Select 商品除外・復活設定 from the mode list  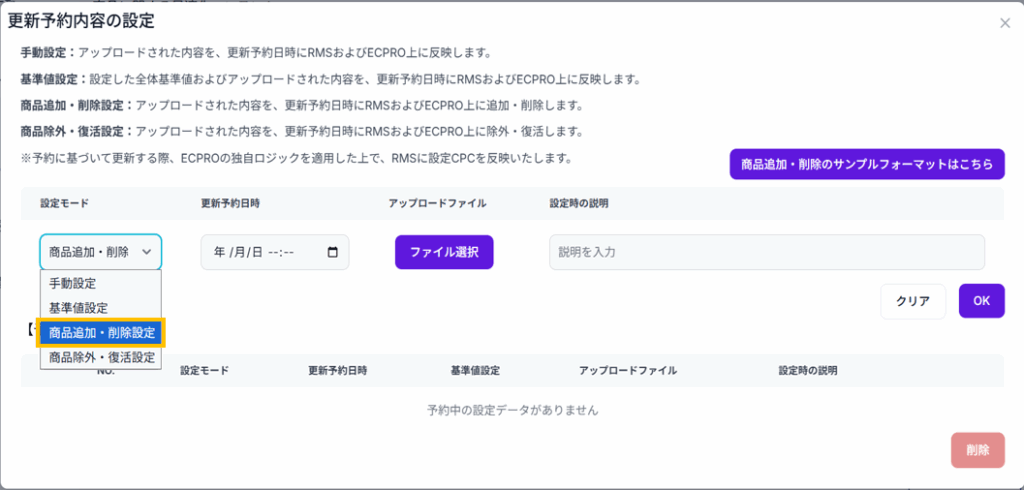tap(101, 357)
